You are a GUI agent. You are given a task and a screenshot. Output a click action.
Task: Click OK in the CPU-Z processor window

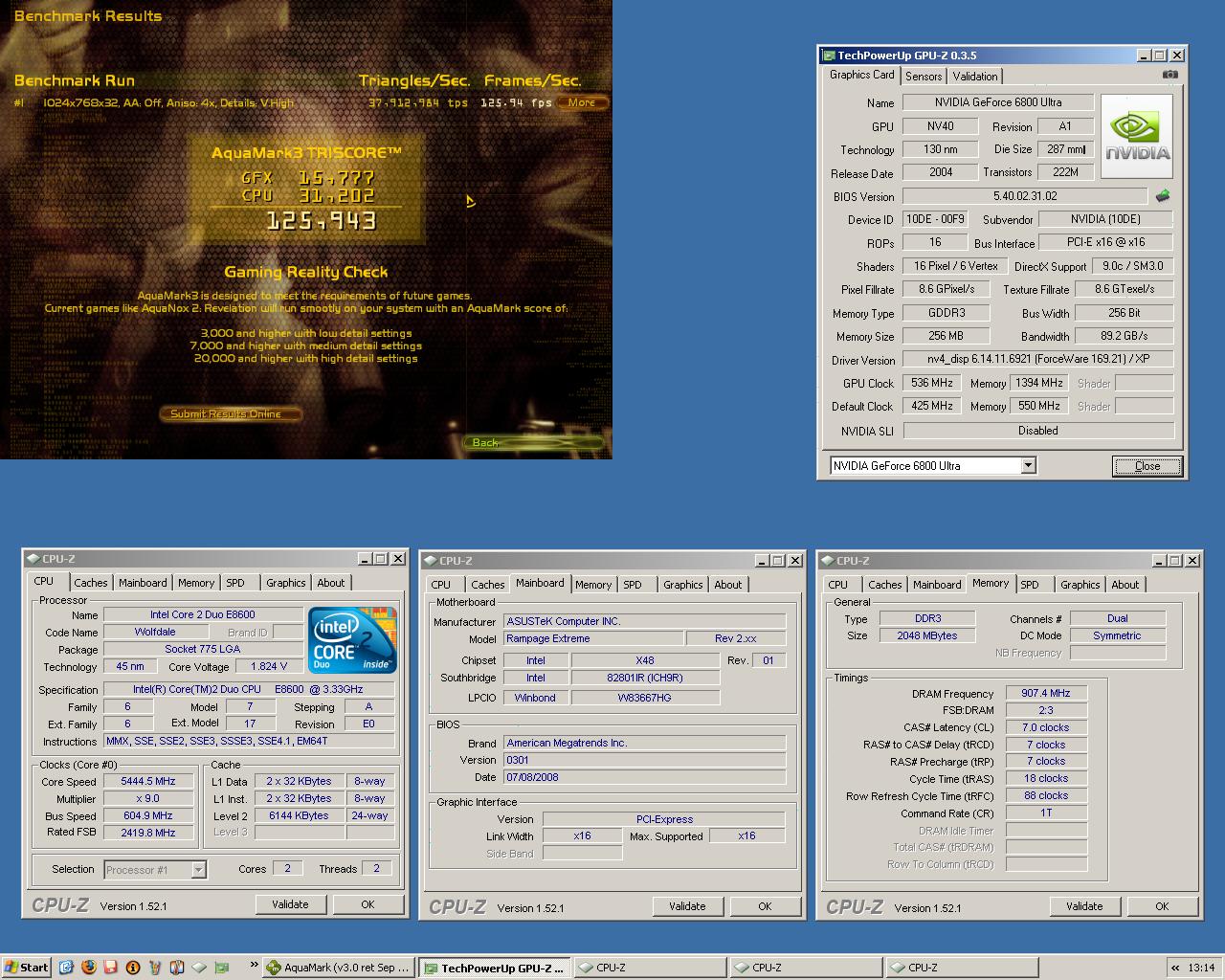pyautogui.click(x=367, y=904)
